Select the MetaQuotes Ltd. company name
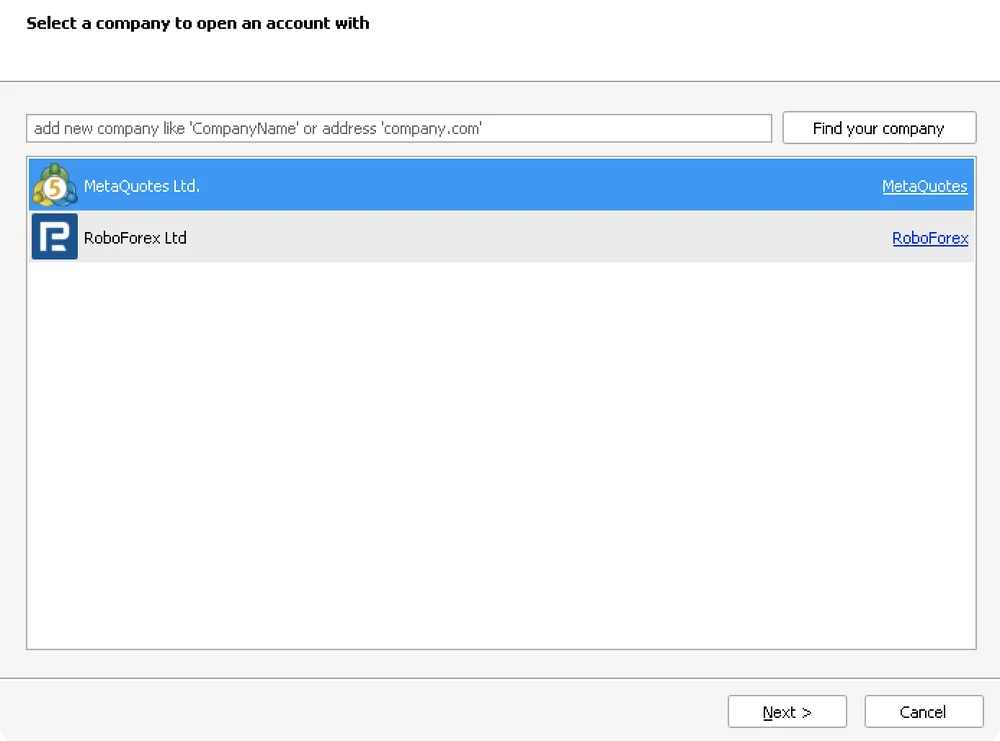This screenshot has height=741, width=1000. pos(142,186)
